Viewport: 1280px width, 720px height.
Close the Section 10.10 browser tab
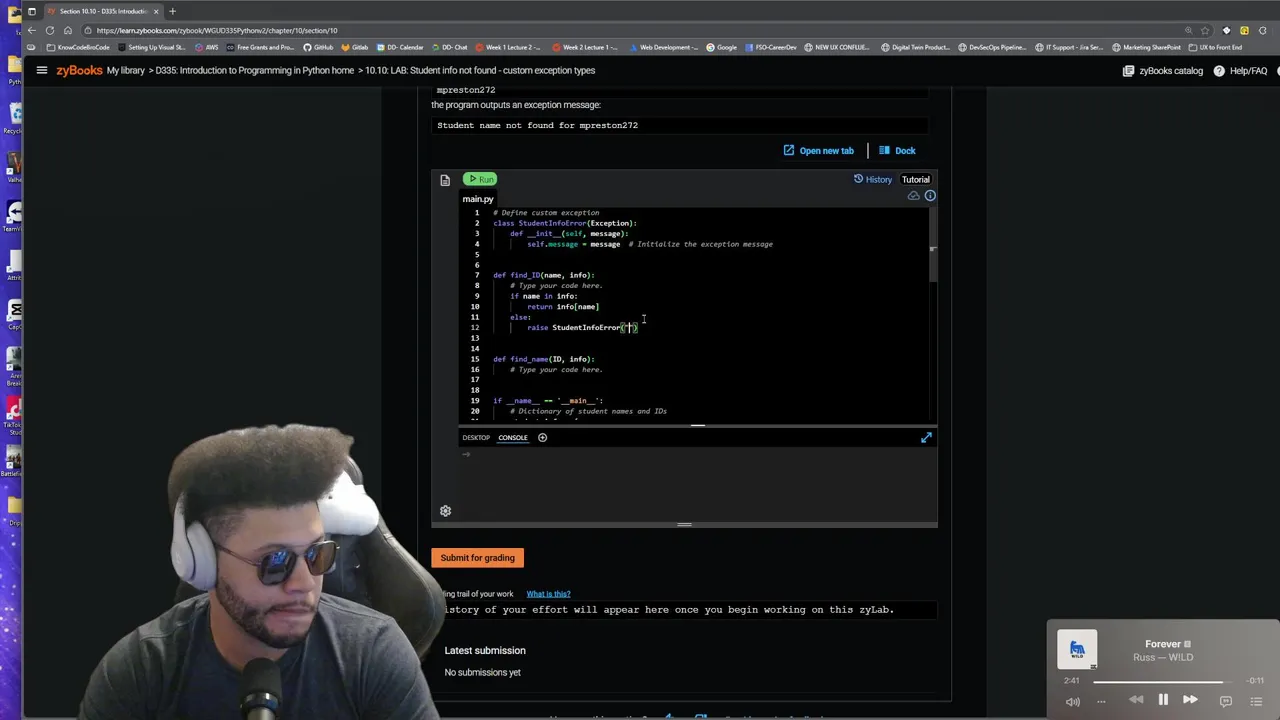click(x=156, y=11)
